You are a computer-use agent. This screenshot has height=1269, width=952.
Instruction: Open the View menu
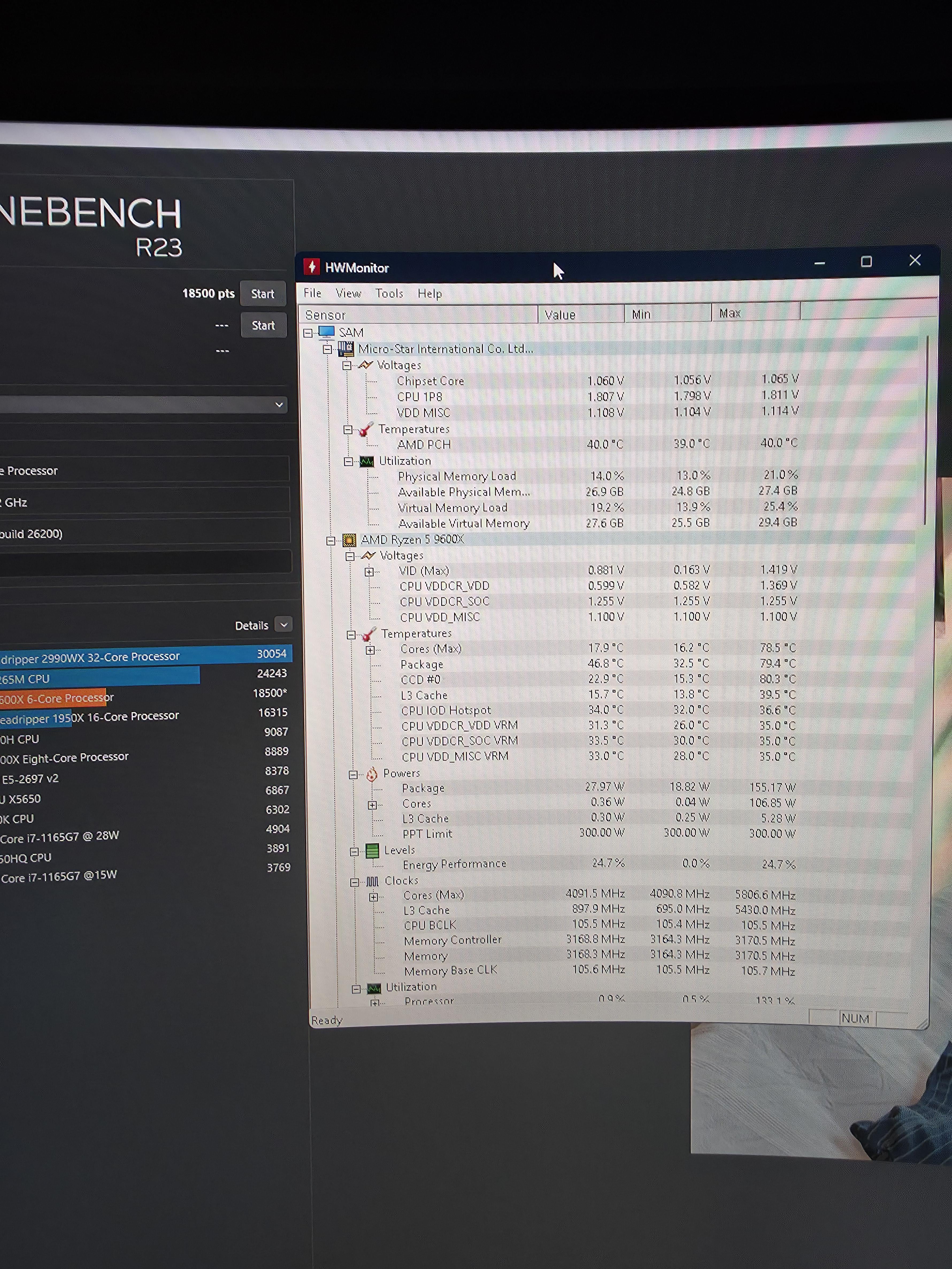click(348, 293)
